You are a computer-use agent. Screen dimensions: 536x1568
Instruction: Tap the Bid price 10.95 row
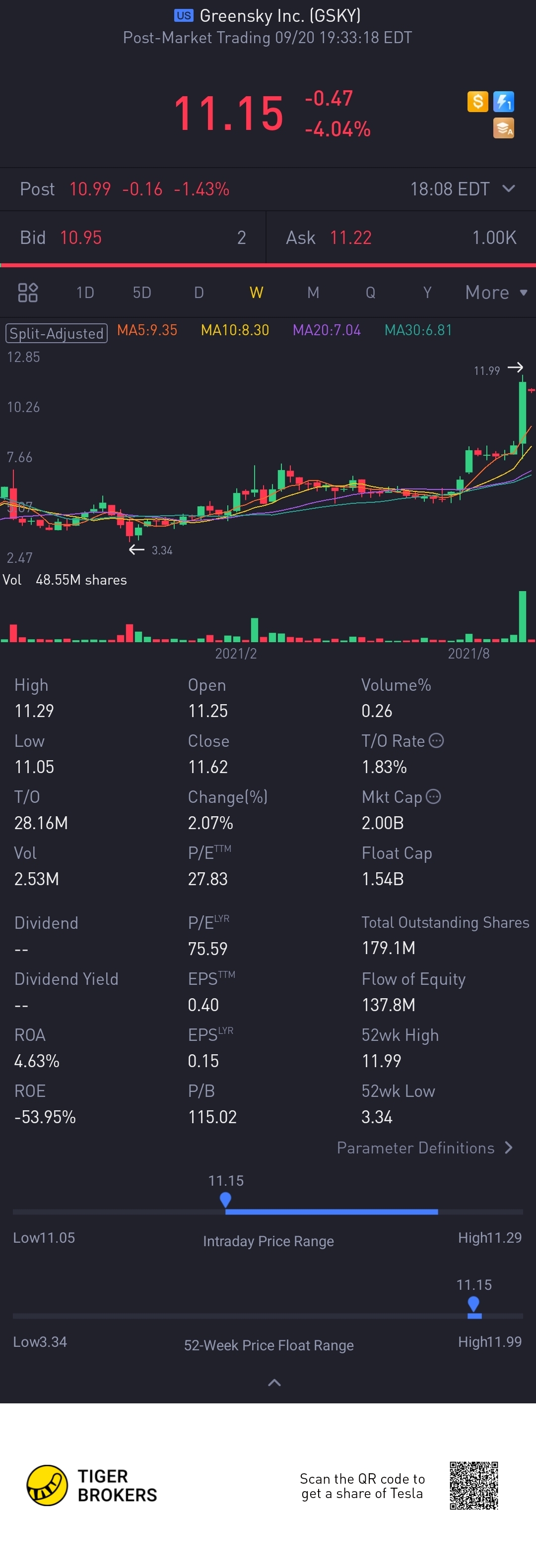click(x=133, y=238)
